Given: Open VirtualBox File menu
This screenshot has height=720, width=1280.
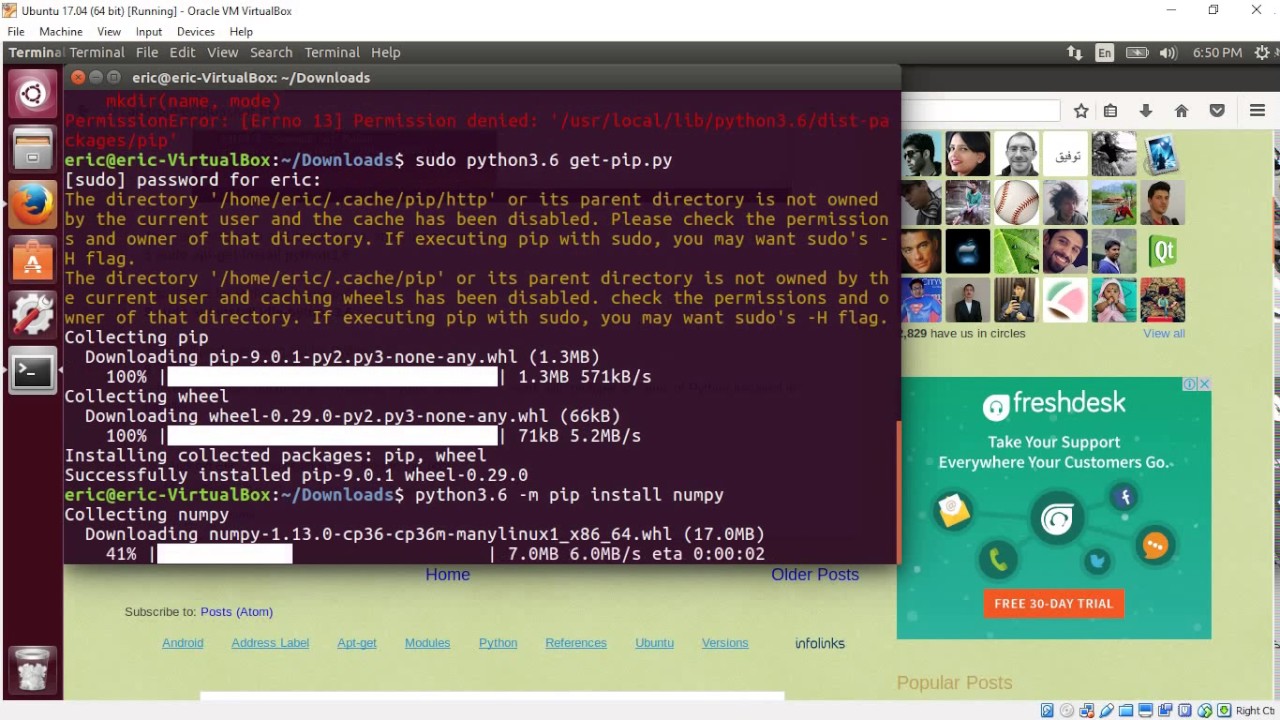Looking at the screenshot, I should (16, 32).
